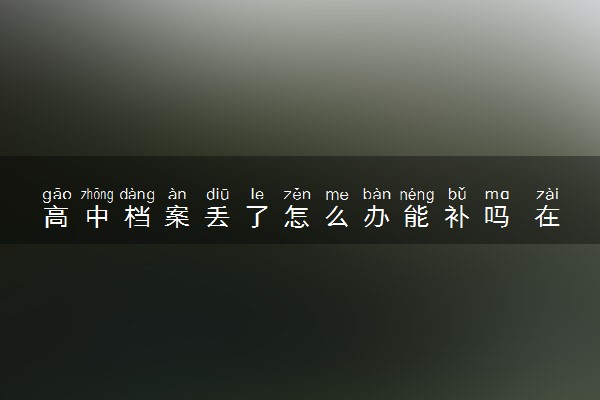Click the pinyin label bǔ
Viewport: 600px width, 400px height.
[x=457, y=194]
